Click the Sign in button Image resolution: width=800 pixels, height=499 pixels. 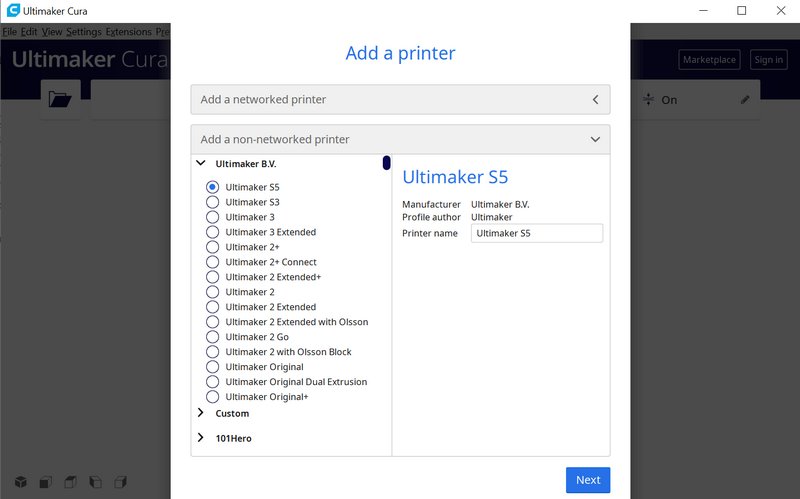(x=768, y=60)
